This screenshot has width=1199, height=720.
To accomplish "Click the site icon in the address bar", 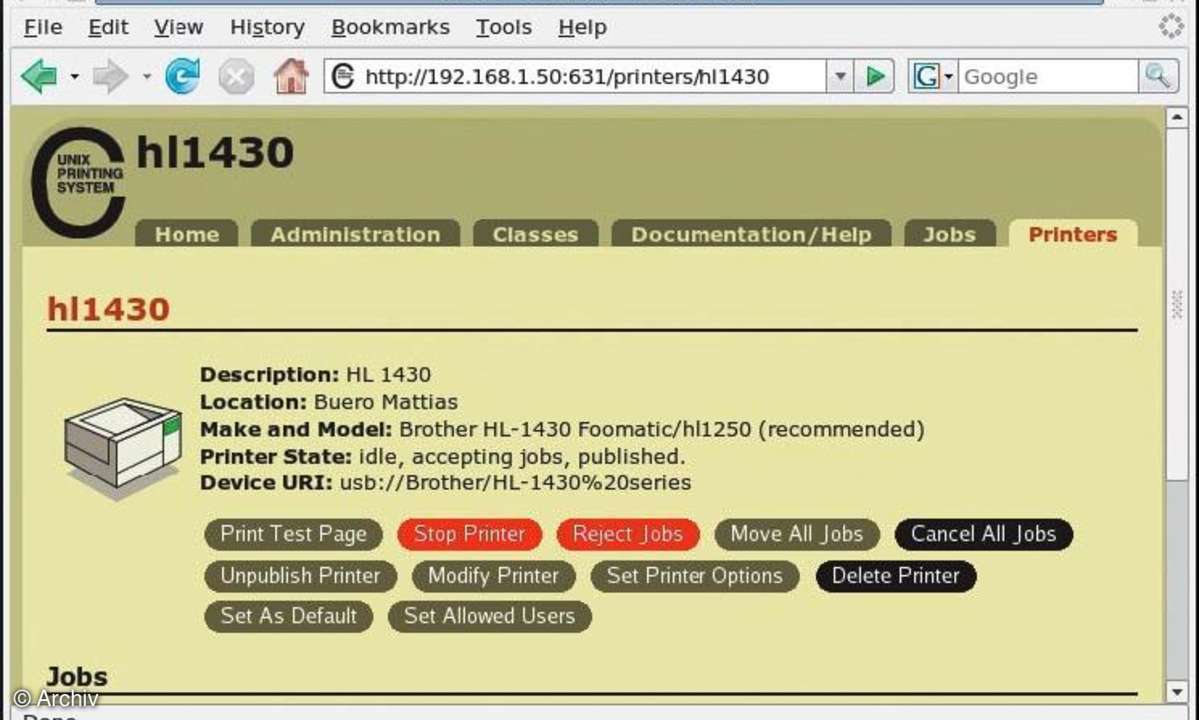I will pos(343,76).
